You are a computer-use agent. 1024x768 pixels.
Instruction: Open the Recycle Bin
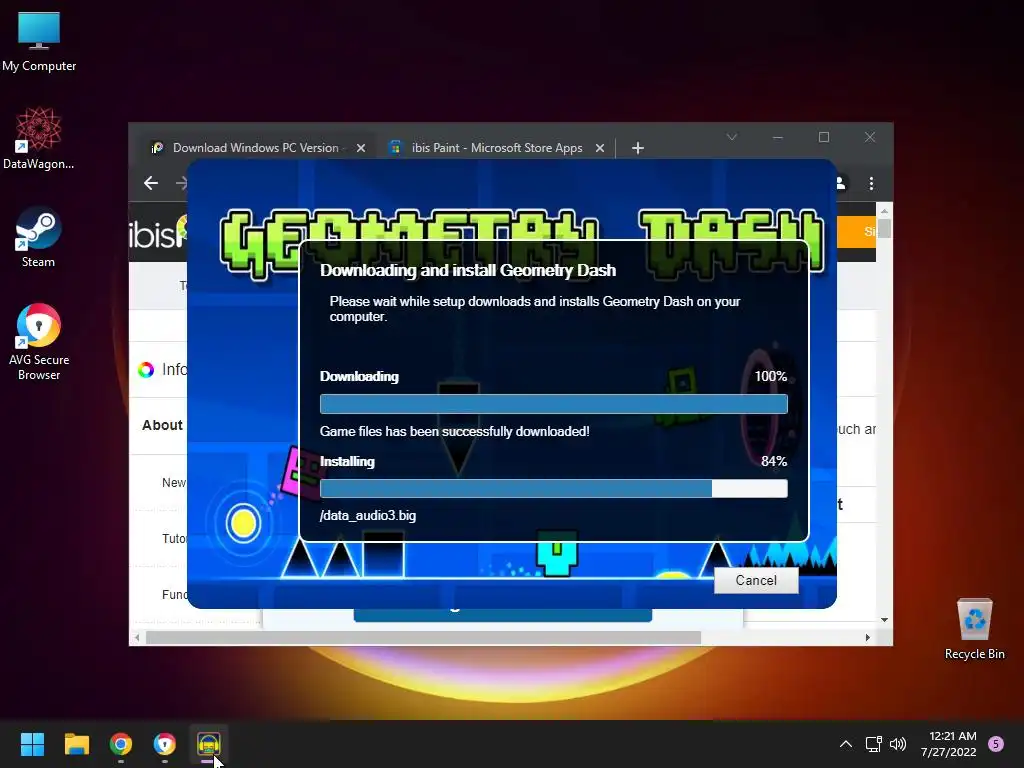[x=974, y=630]
